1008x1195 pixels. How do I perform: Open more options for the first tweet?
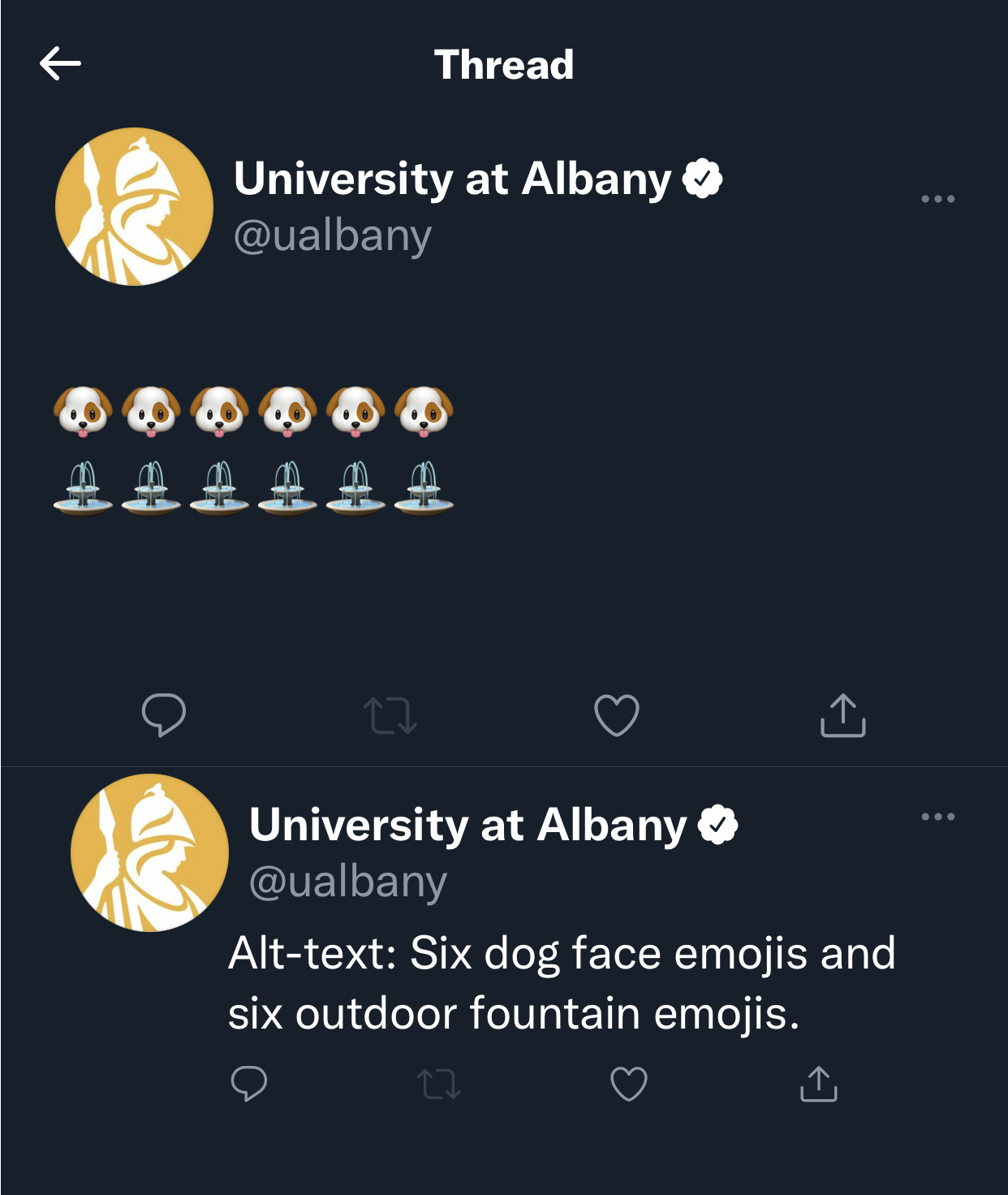pyautogui.click(x=938, y=199)
